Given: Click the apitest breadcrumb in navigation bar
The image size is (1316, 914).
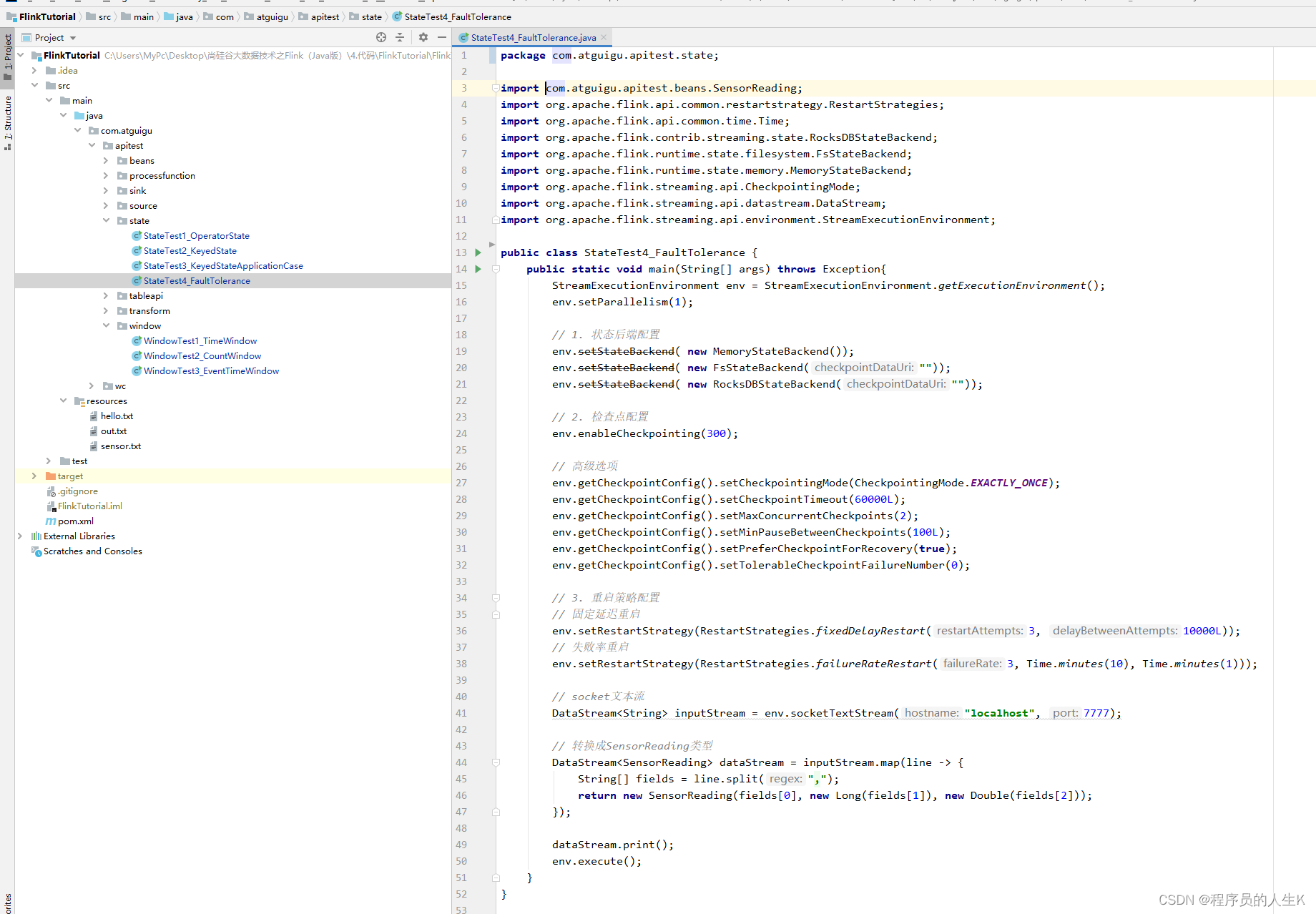Looking at the screenshot, I should 325,16.
